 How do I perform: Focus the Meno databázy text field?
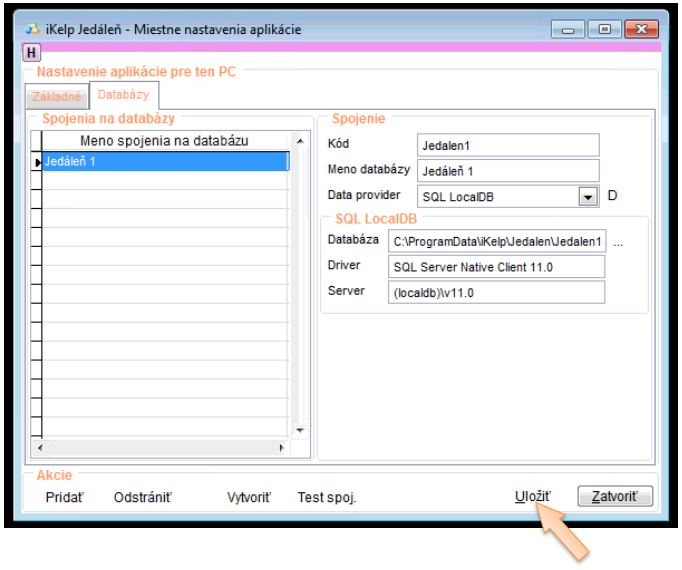[507, 171]
